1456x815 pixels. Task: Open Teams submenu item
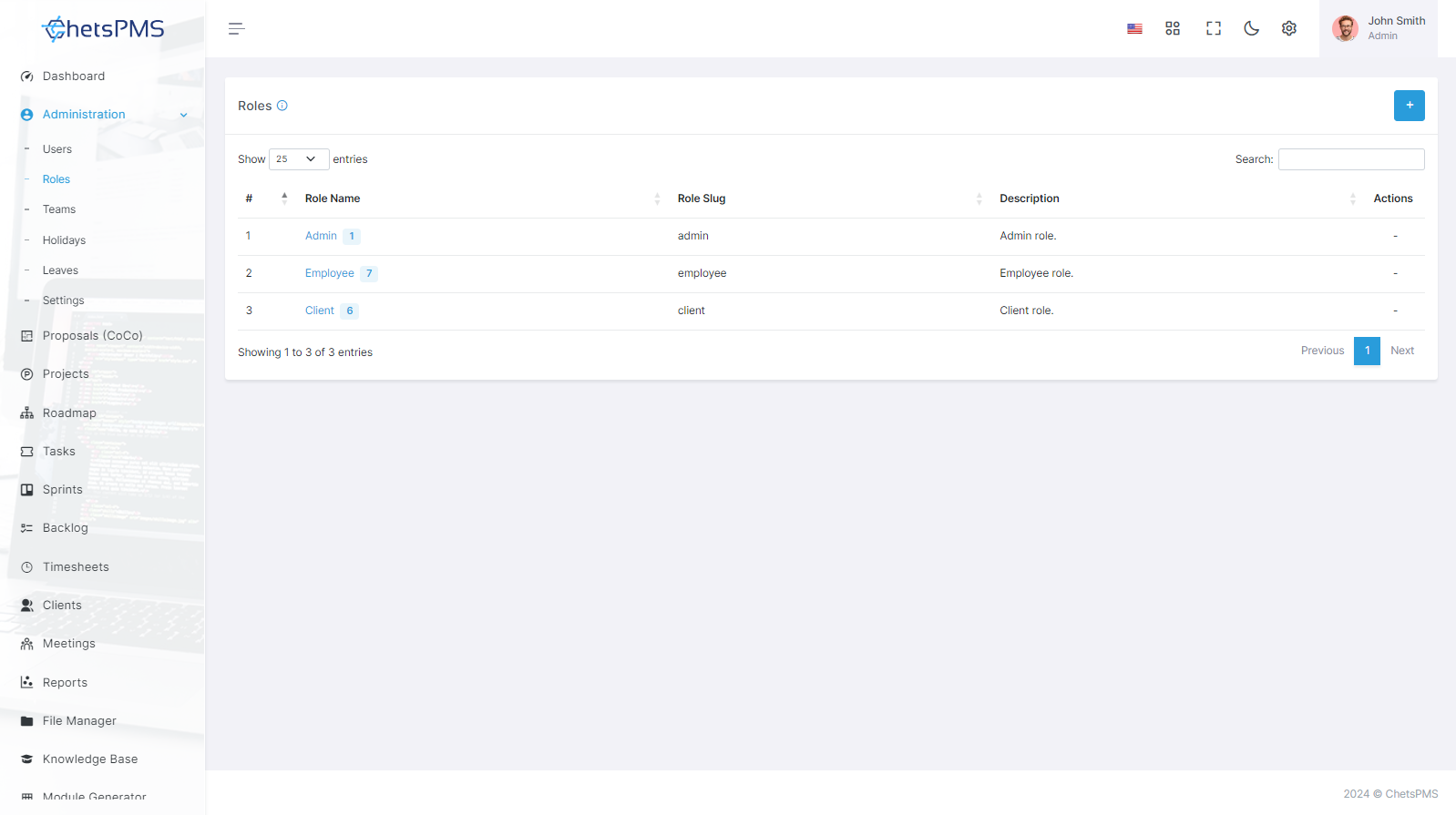click(59, 209)
